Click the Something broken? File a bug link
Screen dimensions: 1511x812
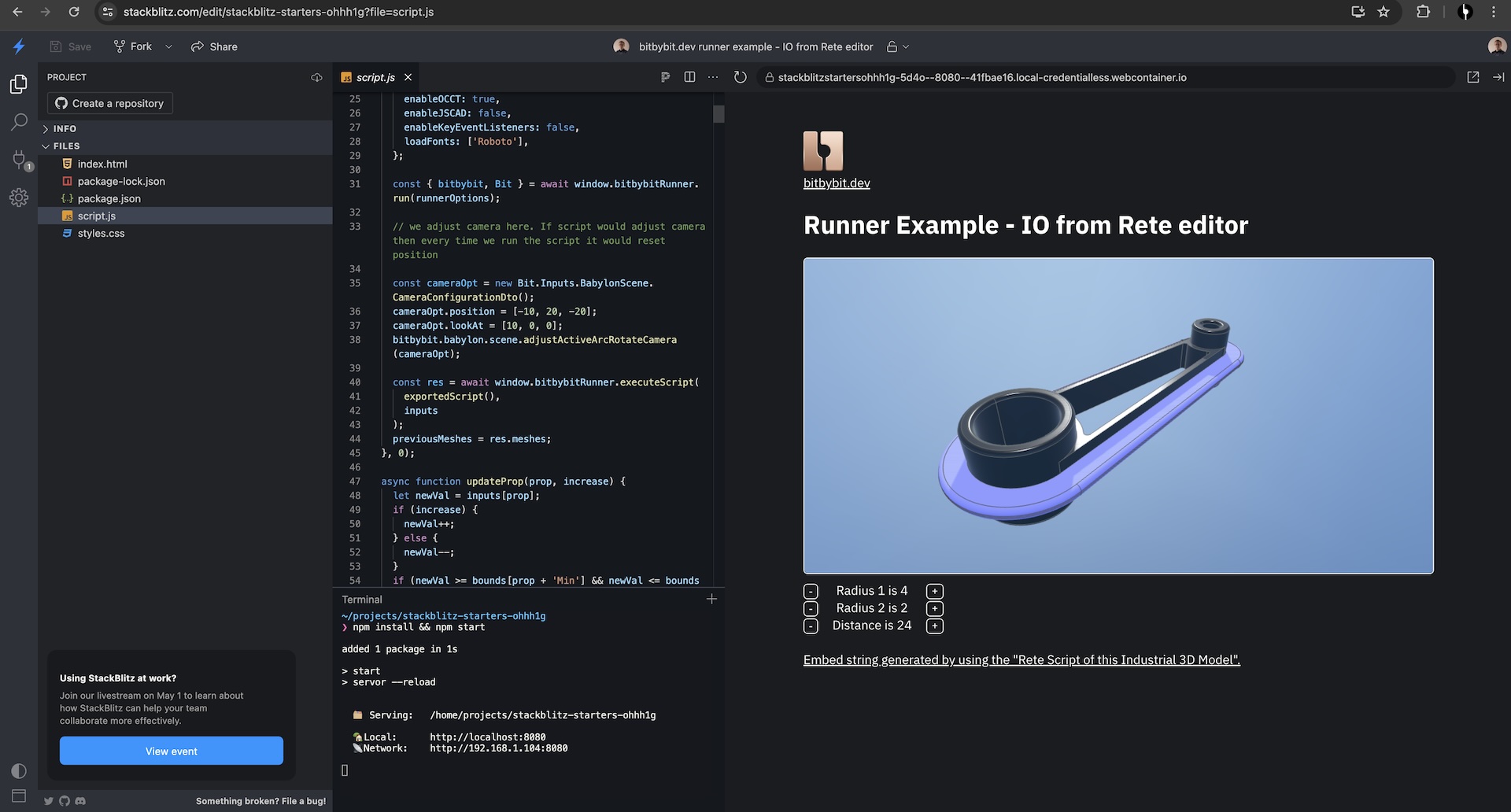tap(260, 801)
